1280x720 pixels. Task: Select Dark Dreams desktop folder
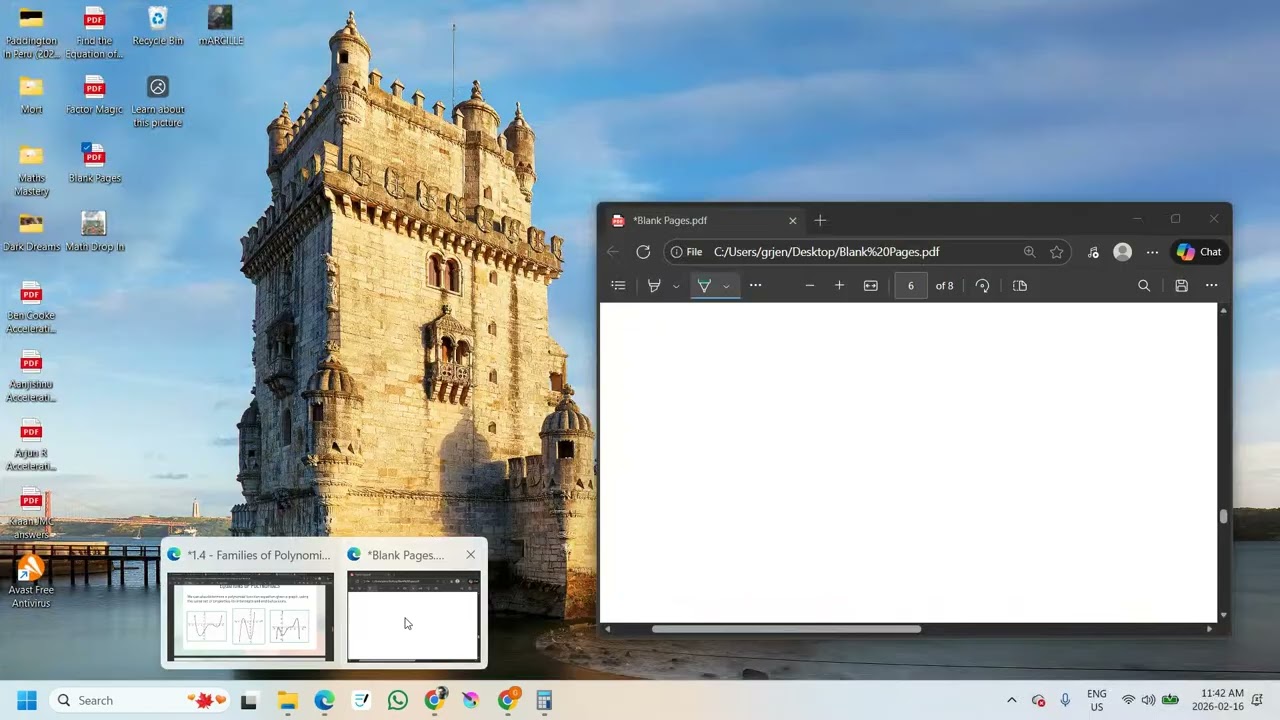coord(31,231)
